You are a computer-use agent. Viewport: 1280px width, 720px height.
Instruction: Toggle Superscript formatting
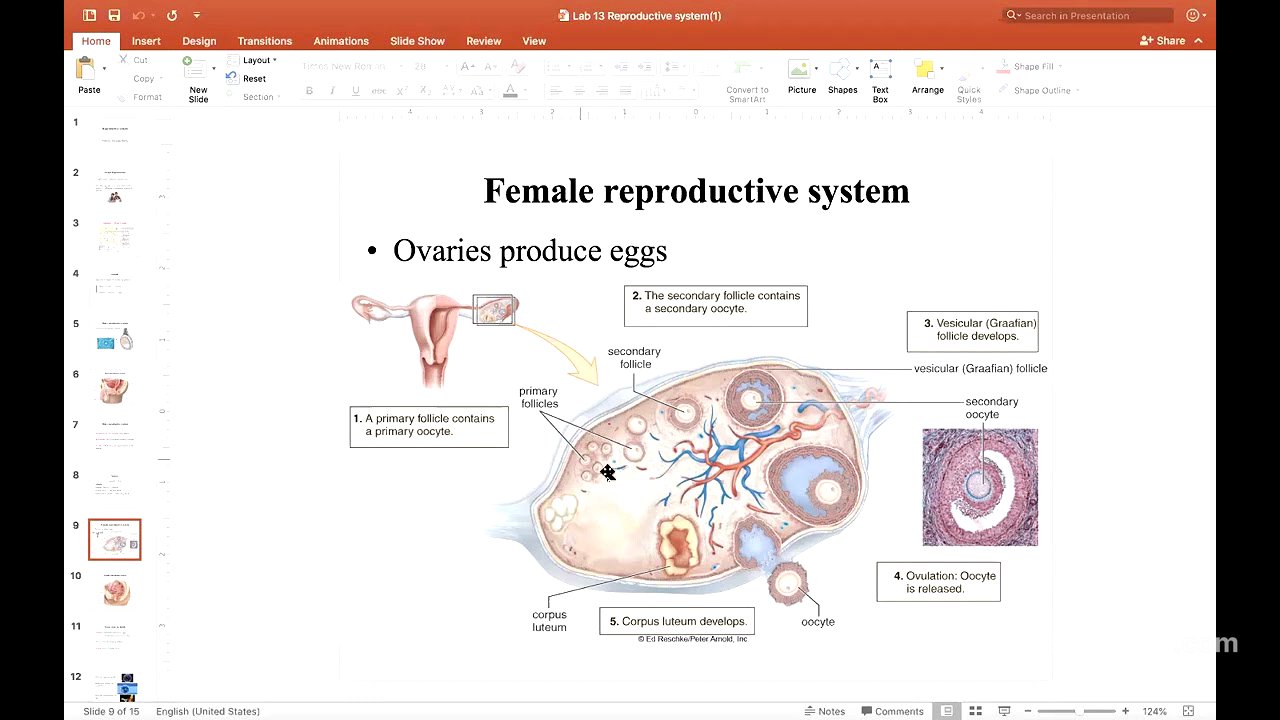[x=401, y=91]
